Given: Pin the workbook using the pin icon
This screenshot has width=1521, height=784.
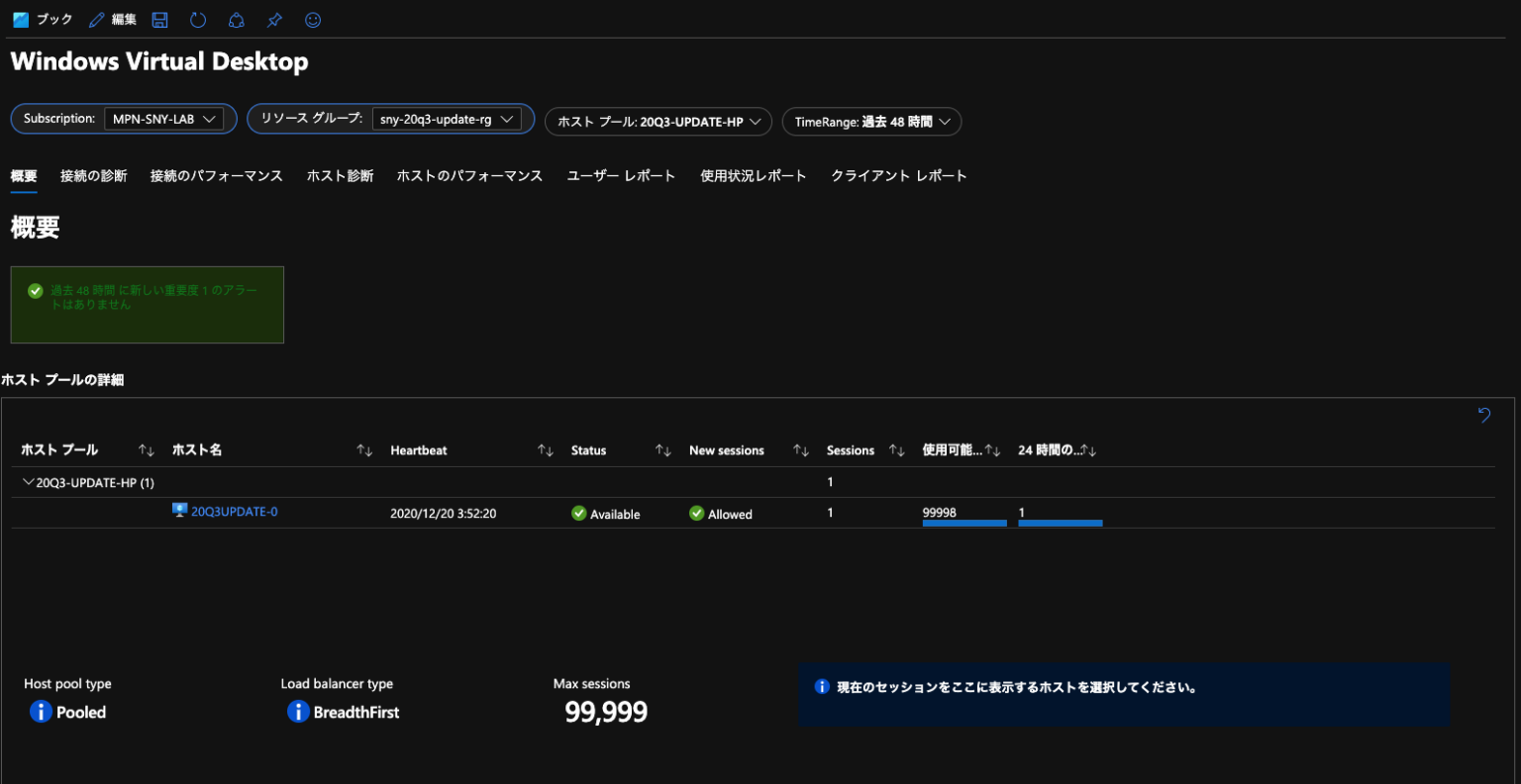Looking at the screenshot, I should (x=273, y=20).
